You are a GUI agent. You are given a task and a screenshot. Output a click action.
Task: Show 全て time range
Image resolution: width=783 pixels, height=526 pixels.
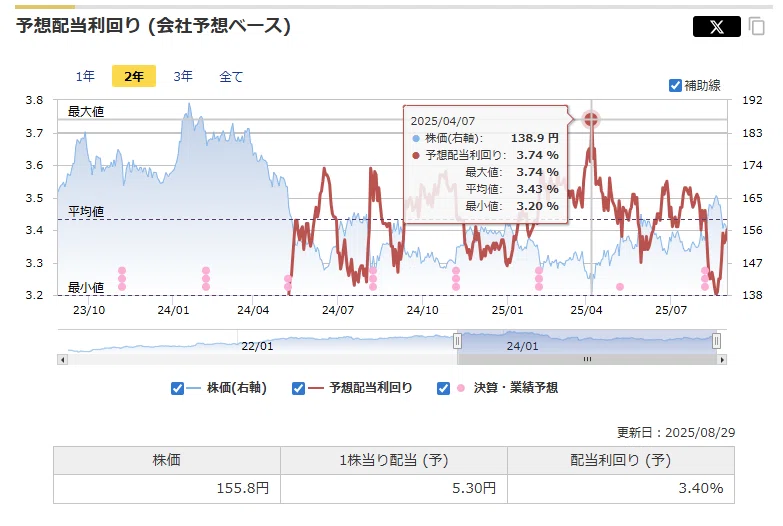click(x=231, y=76)
